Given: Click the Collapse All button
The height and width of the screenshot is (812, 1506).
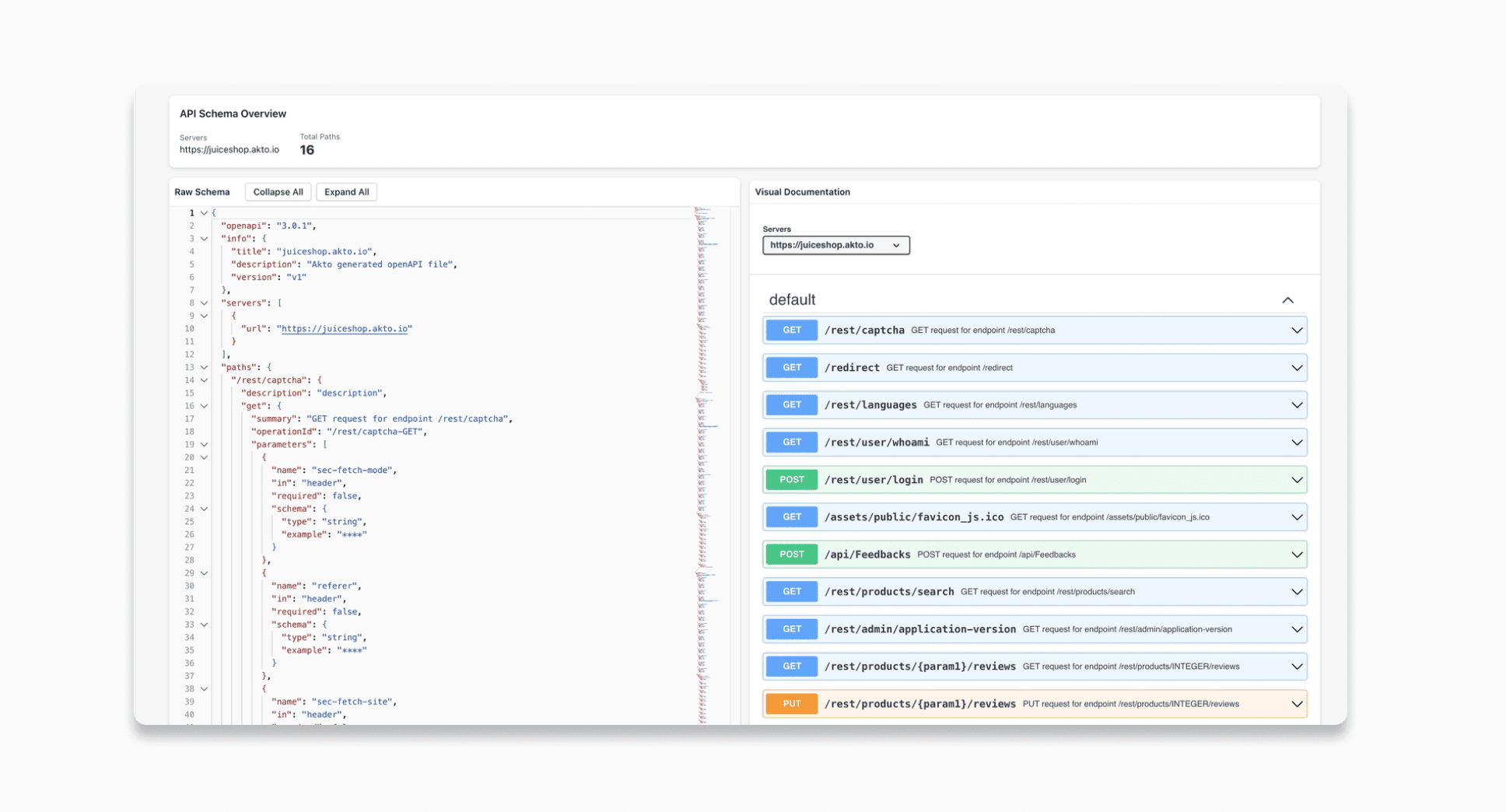Looking at the screenshot, I should [x=278, y=191].
